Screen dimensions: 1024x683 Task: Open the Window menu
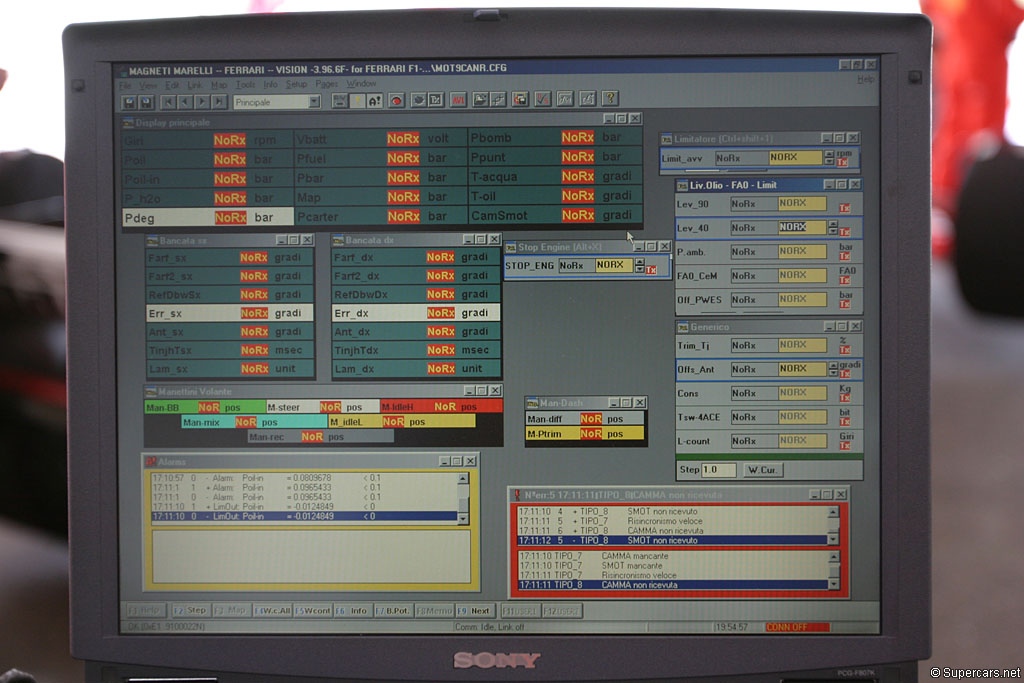point(361,84)
